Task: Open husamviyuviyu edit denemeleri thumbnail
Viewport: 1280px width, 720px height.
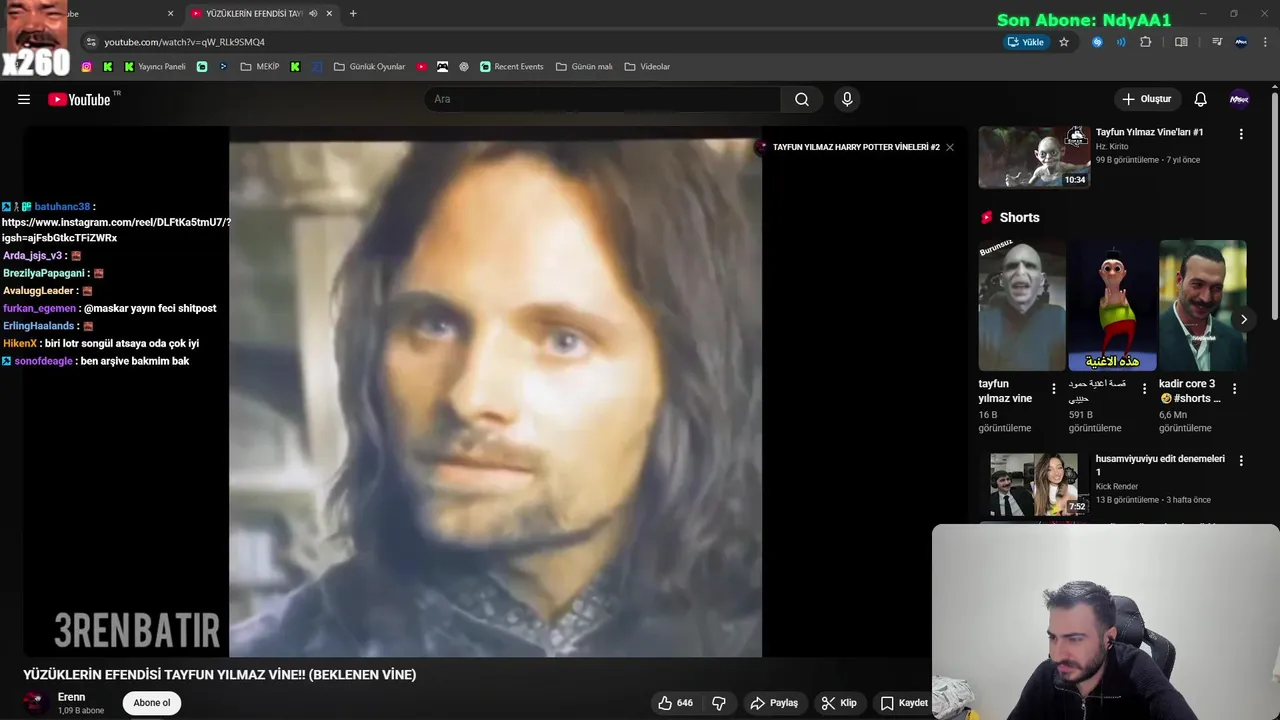Action: (1034, 484)
